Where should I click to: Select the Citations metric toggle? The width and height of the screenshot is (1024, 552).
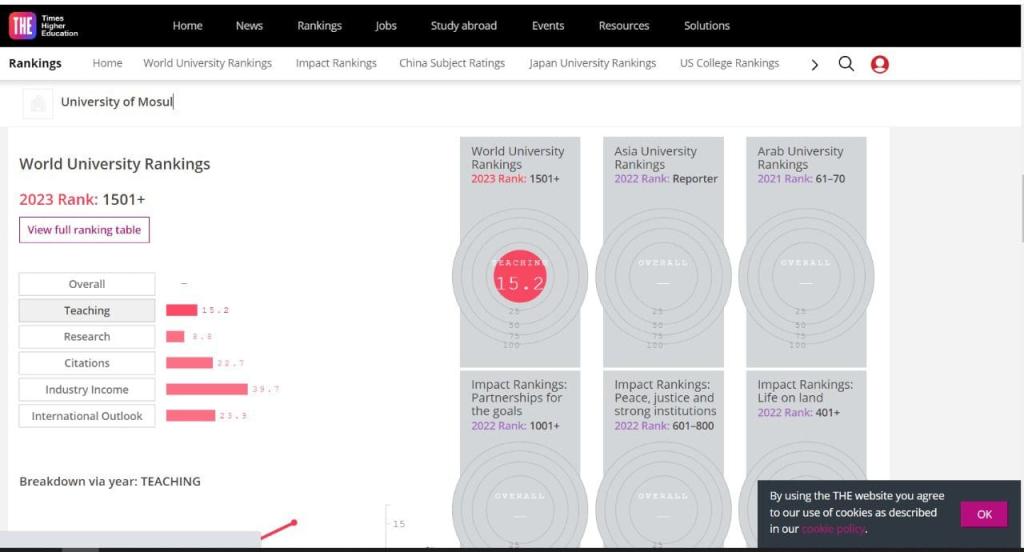[x=87, y=363]
